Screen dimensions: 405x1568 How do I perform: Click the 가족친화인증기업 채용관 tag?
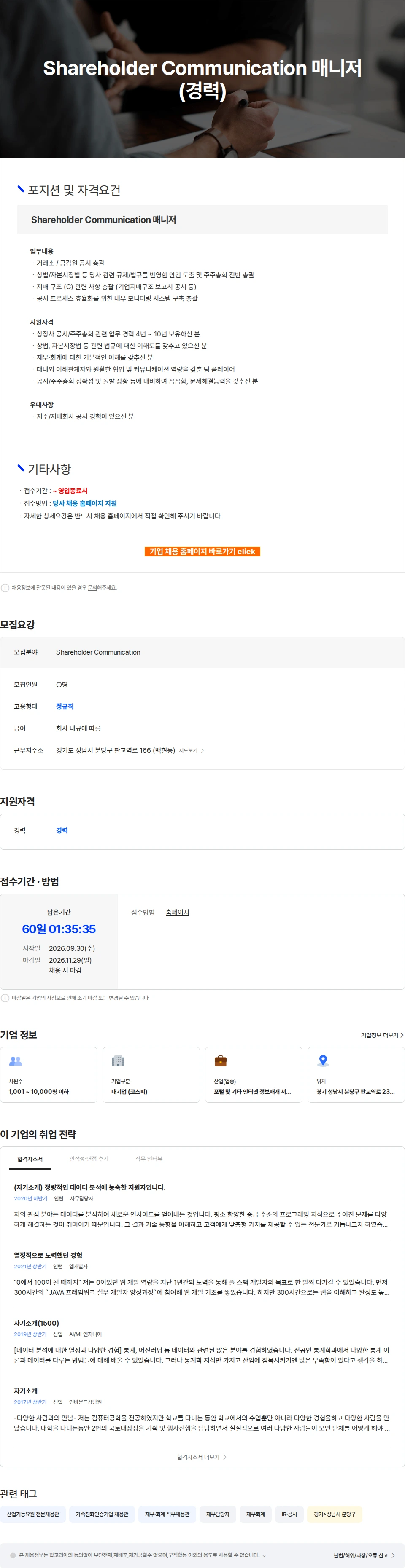tap(102, 1514)
